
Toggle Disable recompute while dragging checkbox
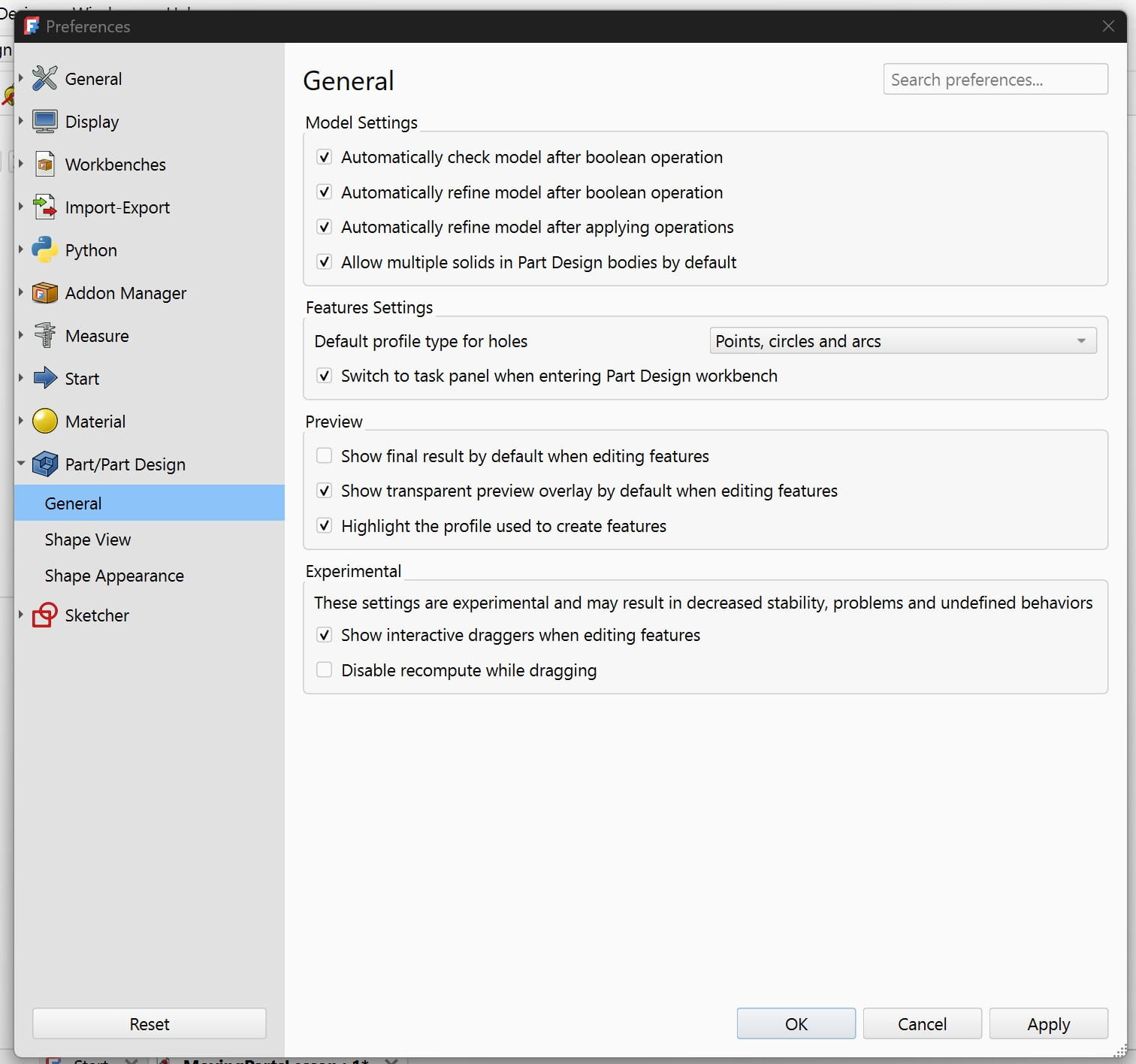[x=325, y=670]
